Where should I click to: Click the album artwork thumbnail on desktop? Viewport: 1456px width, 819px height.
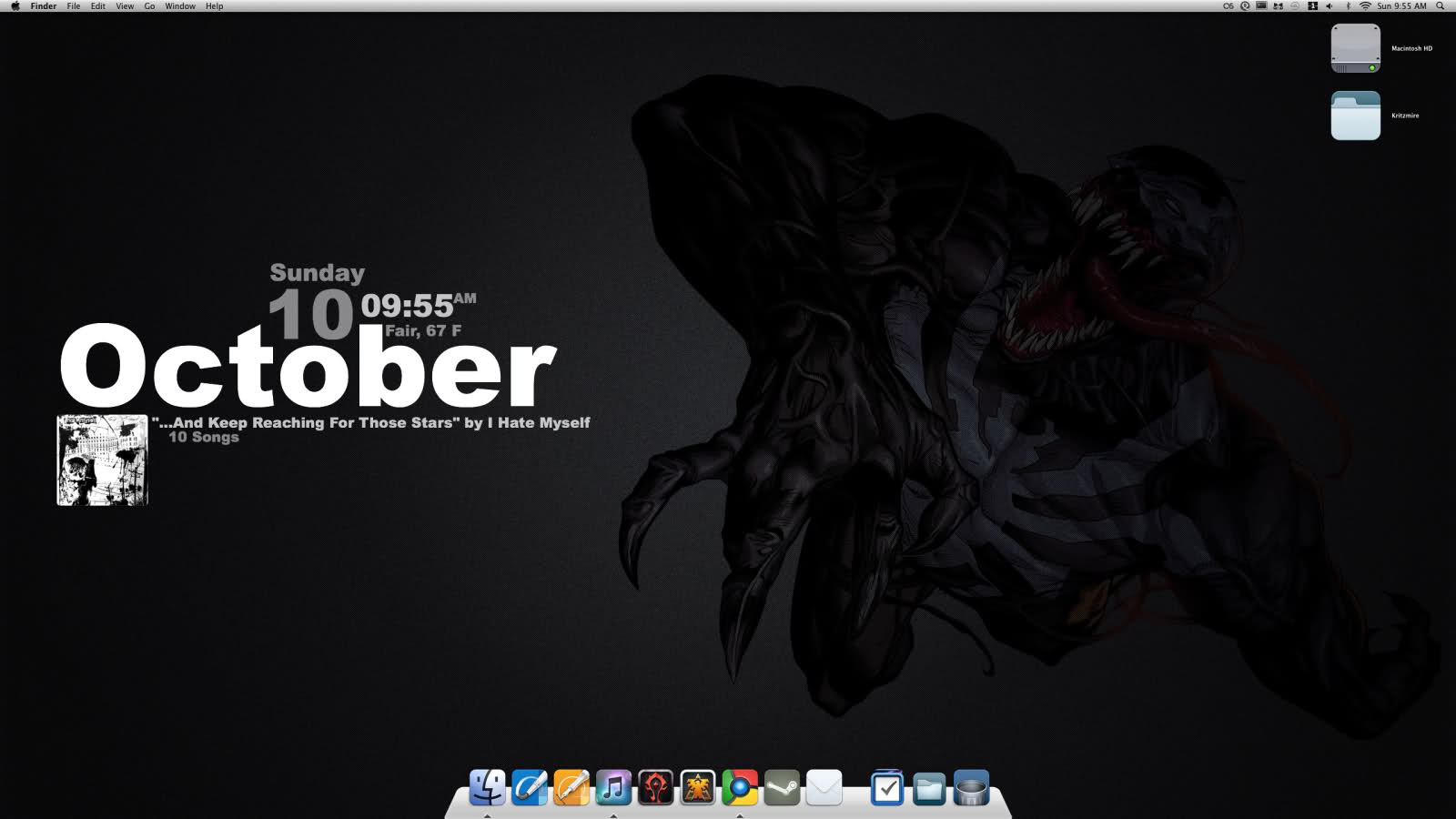102,460
